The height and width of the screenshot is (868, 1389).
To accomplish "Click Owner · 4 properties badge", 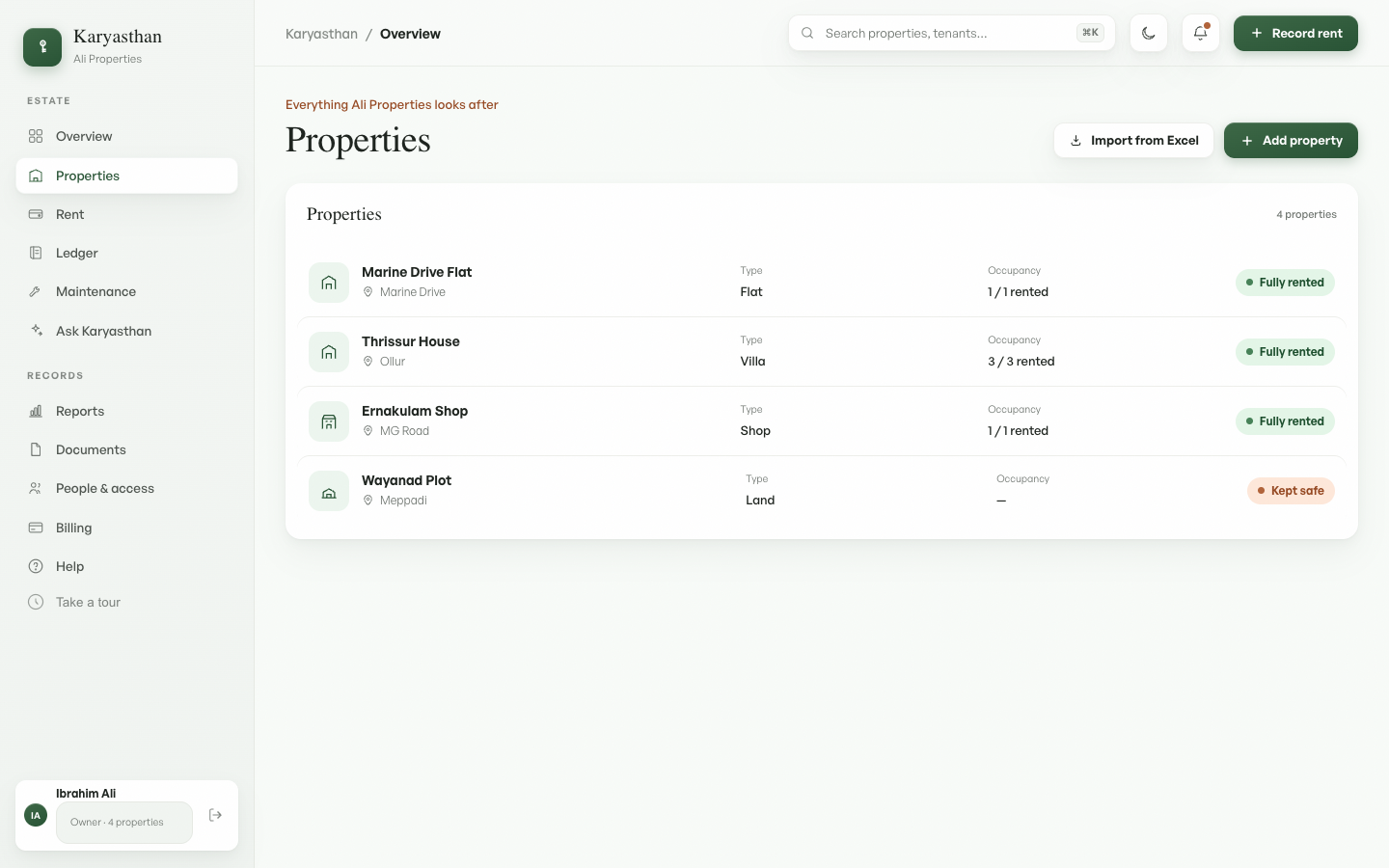I will click(124, 823).
